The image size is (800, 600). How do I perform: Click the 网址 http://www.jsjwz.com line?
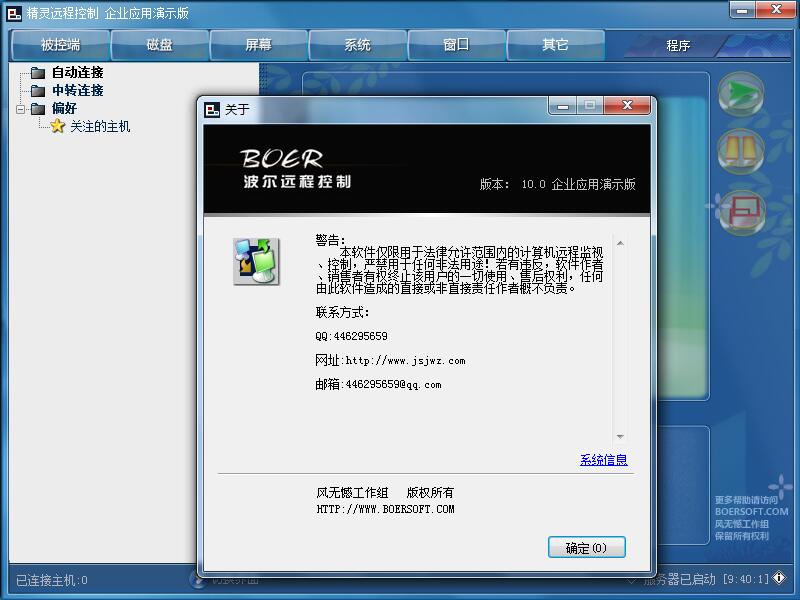pyautogui.click(x=390, y=360)
